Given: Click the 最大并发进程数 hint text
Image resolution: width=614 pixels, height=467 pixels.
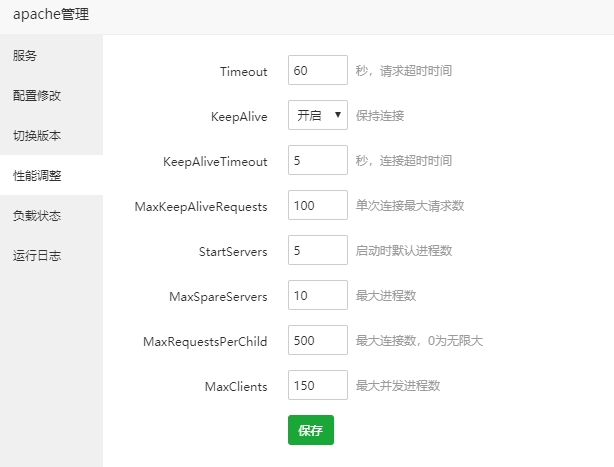Looking at the screenshot, I should click(x=398, y=386).
